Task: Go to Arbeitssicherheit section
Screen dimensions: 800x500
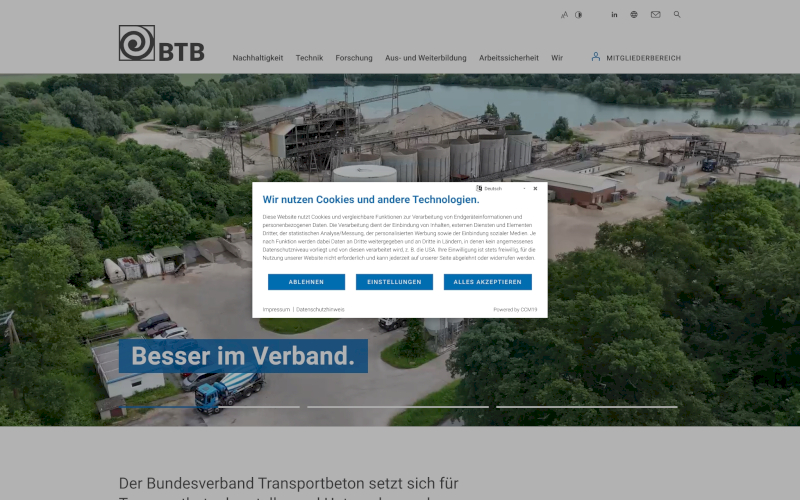Action: point(509,58)
